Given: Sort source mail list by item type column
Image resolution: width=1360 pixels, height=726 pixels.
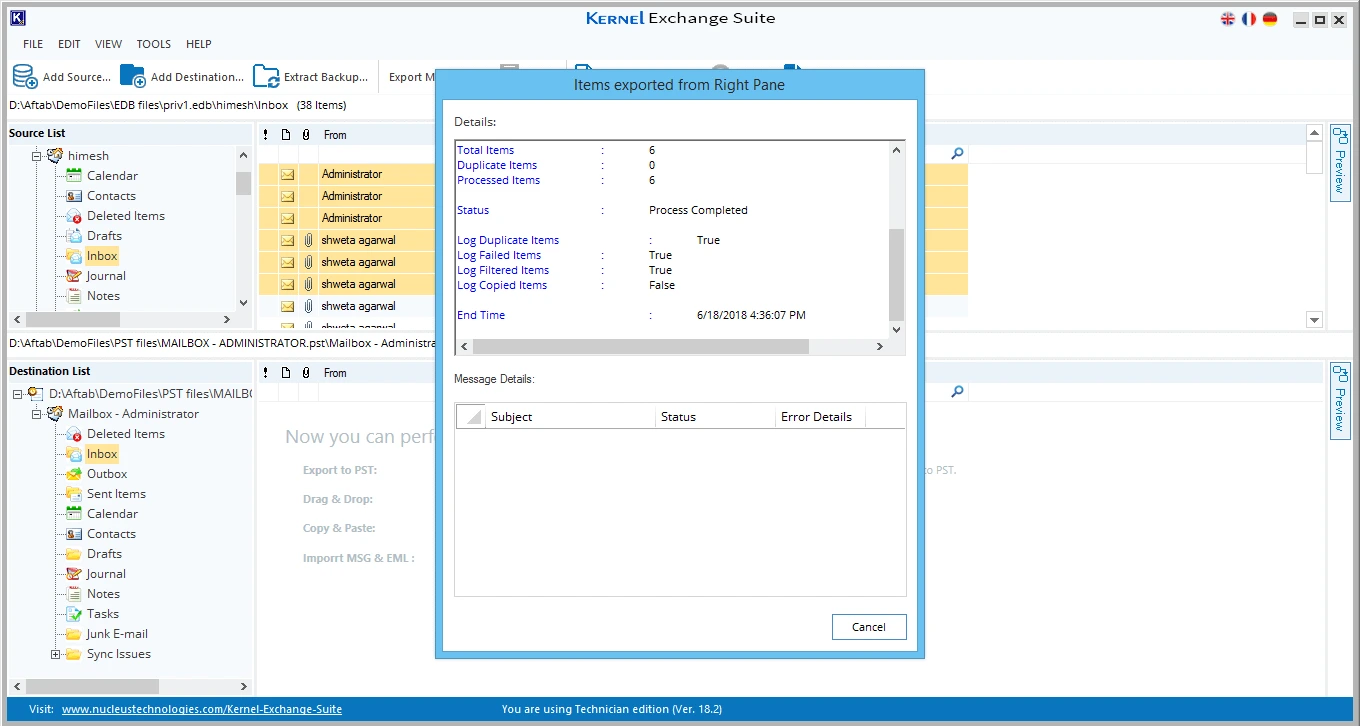Looking at the screenshot, I should coord(286,135).
